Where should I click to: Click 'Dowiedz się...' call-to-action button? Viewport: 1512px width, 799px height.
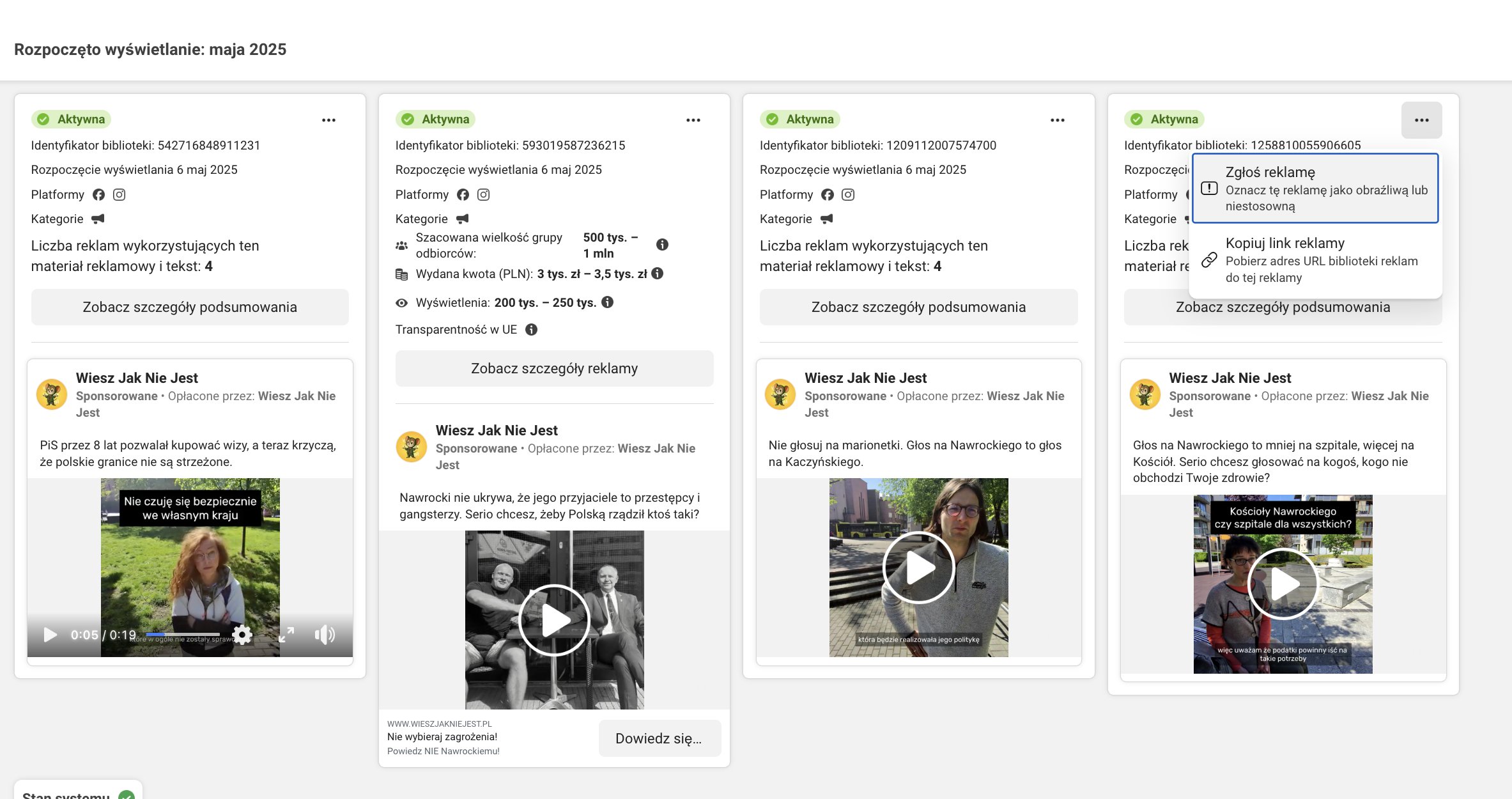659,738
